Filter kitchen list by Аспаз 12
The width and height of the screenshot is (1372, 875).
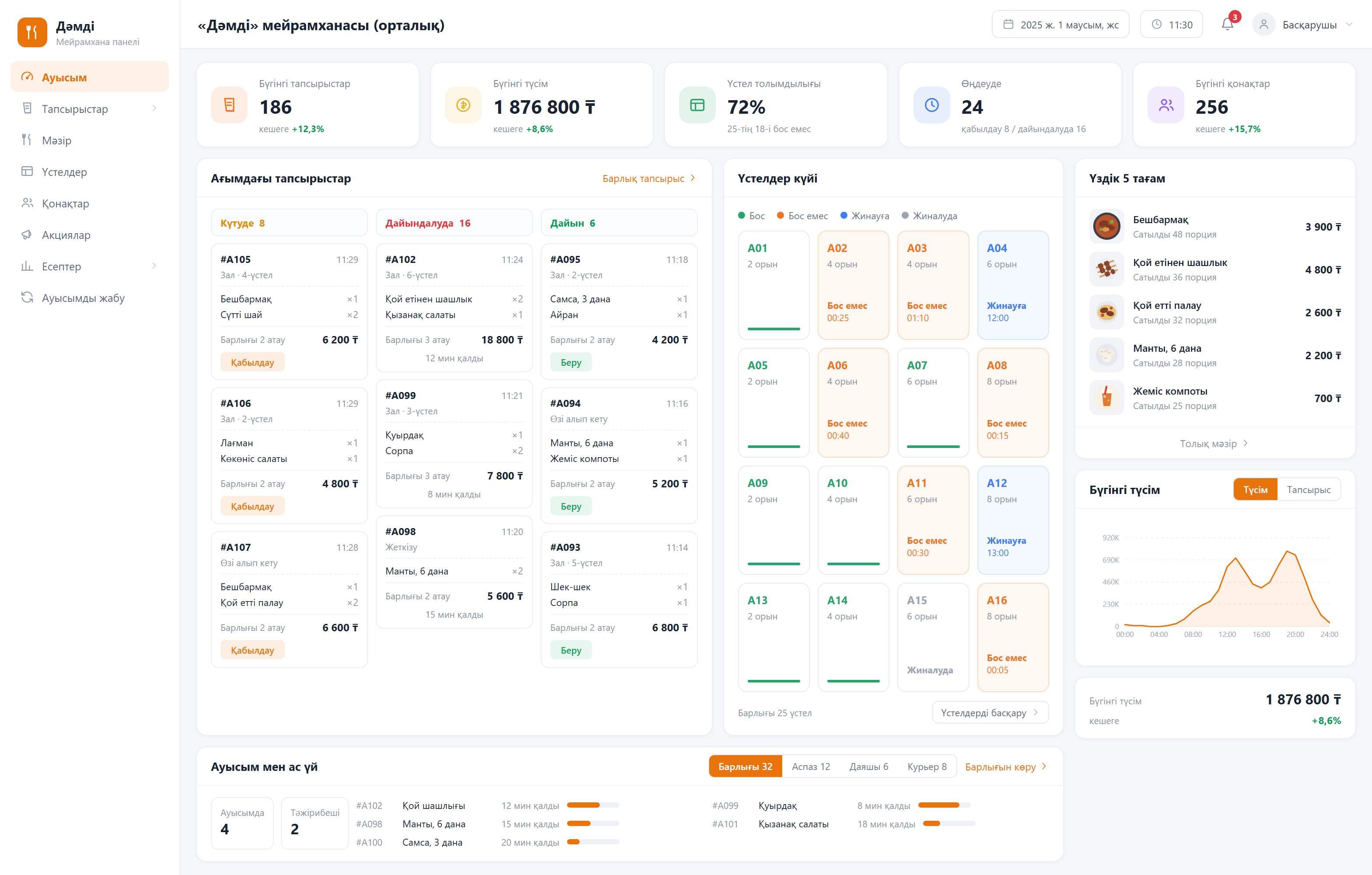point(811,767)
